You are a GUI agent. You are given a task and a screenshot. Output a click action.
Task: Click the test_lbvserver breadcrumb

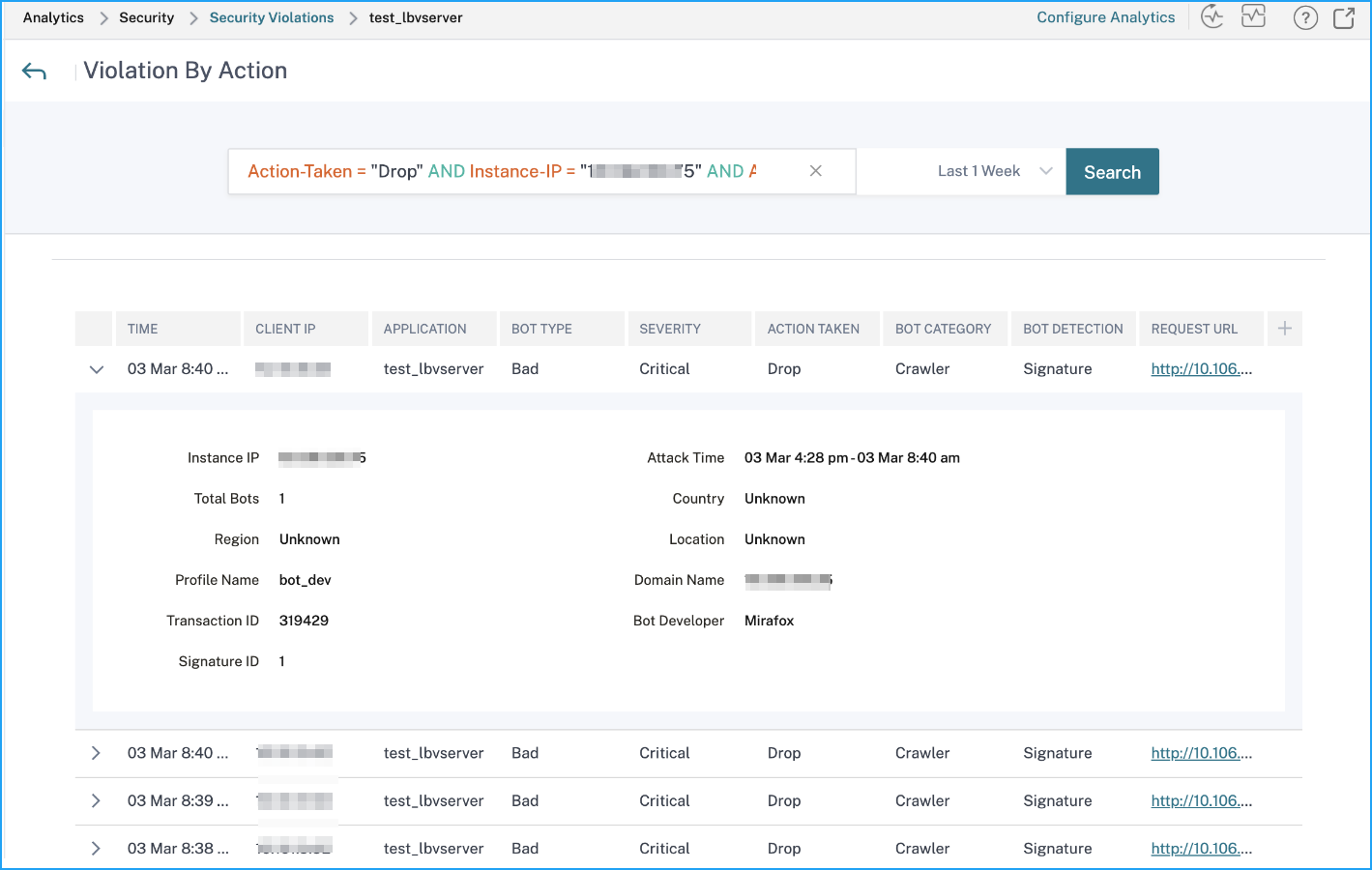(416, 17)
